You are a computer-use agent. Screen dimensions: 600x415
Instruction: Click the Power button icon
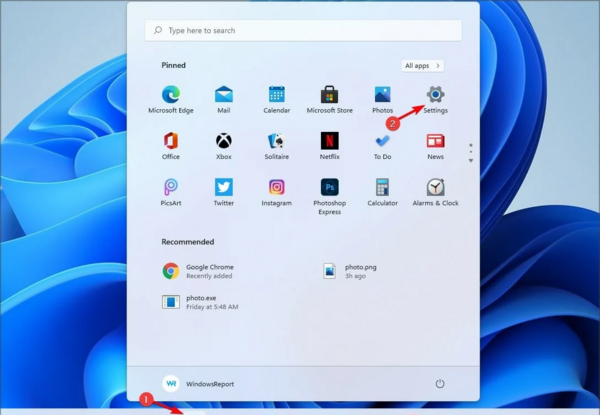pyautogui.click(x=440, y=384)
